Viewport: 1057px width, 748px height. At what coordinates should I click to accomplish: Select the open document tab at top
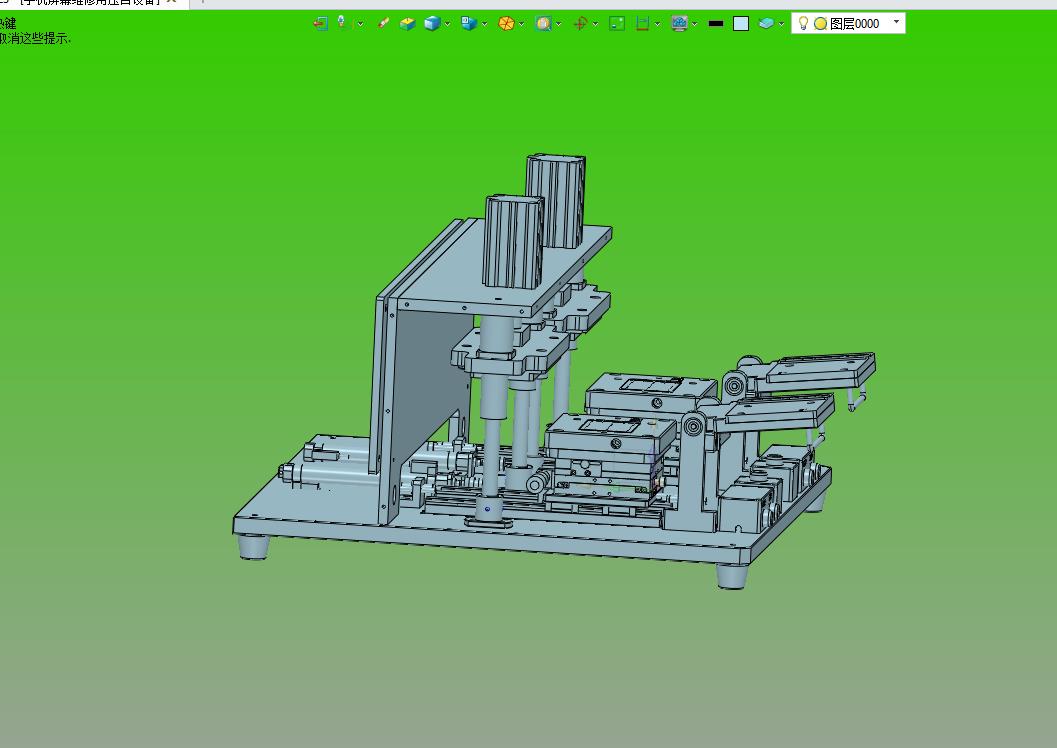click(88, 3)
